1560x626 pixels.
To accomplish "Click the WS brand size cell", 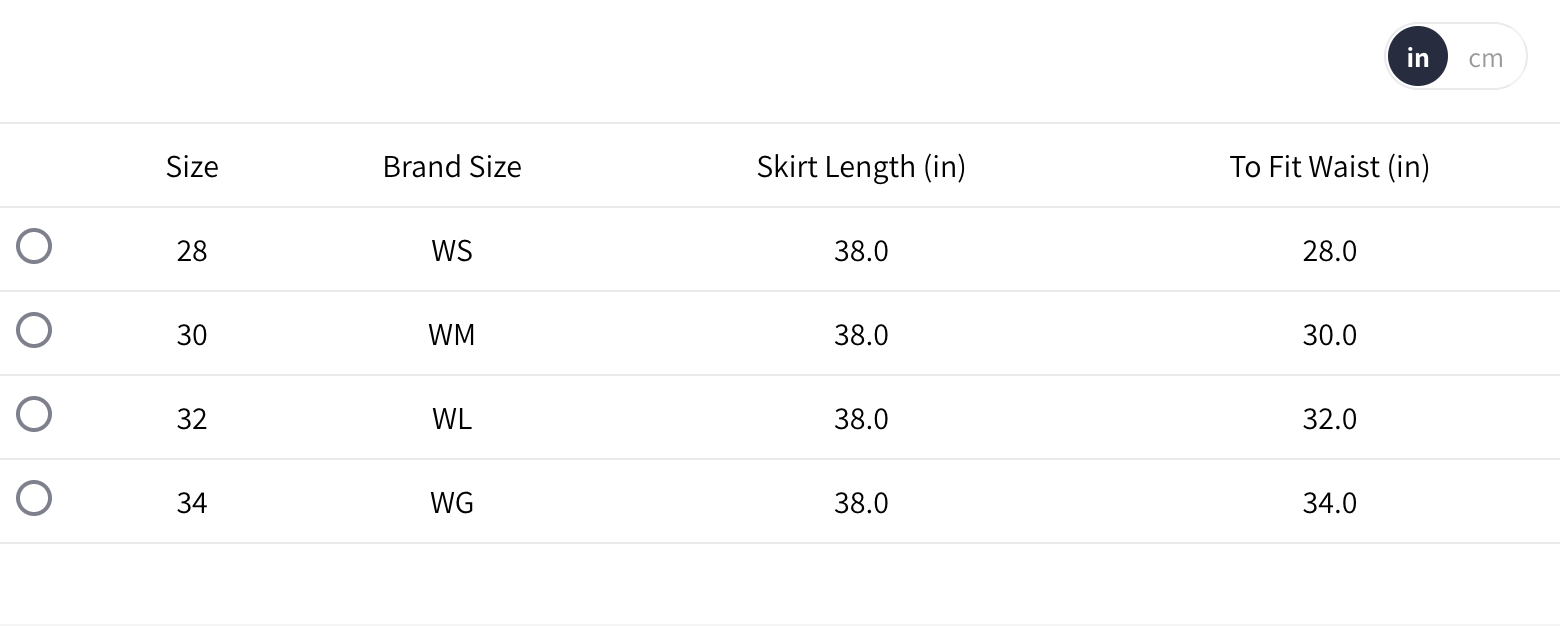I will point(452,250).
